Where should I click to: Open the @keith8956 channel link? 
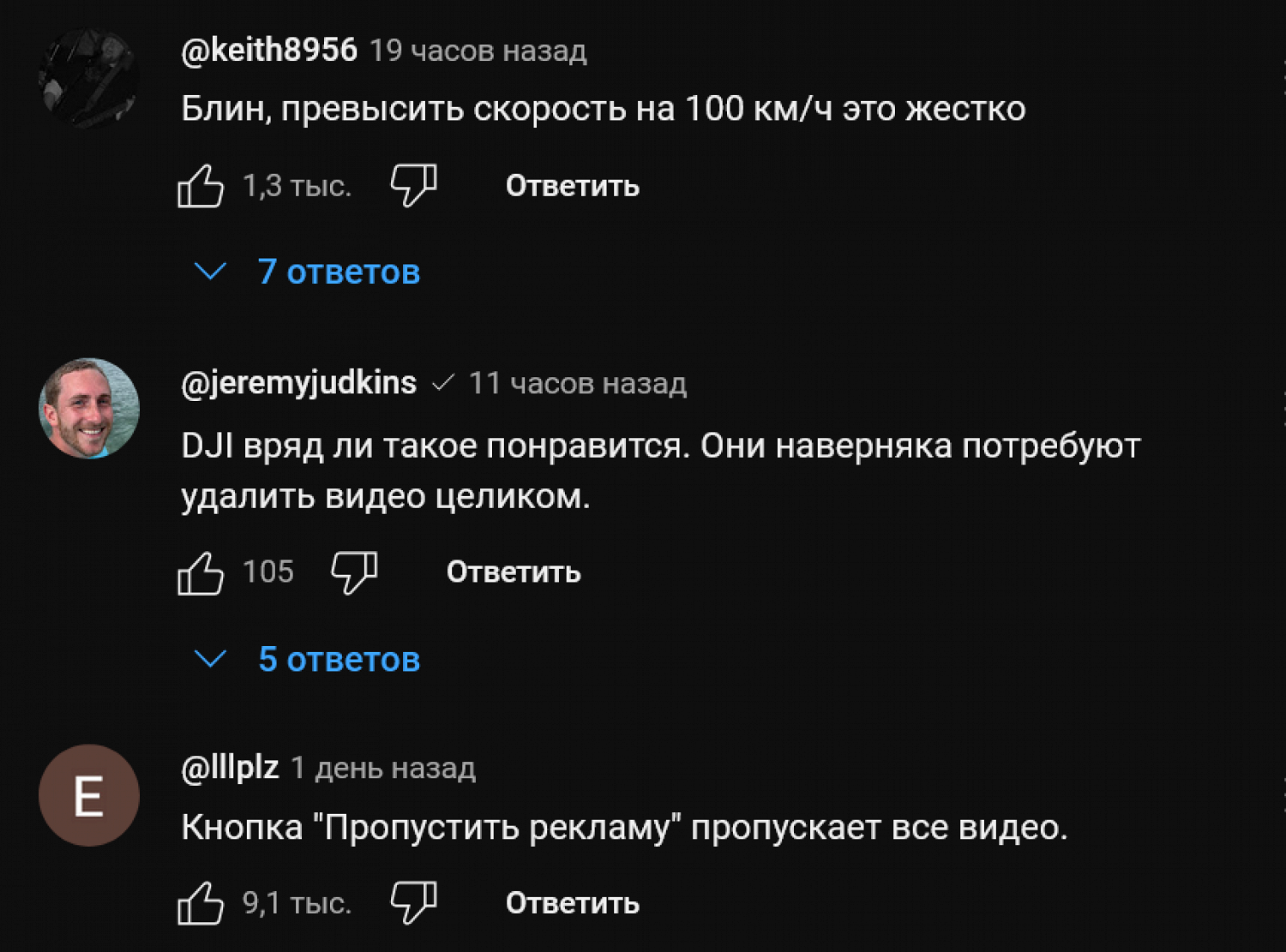pyautogui.click(x=269, y=51)
